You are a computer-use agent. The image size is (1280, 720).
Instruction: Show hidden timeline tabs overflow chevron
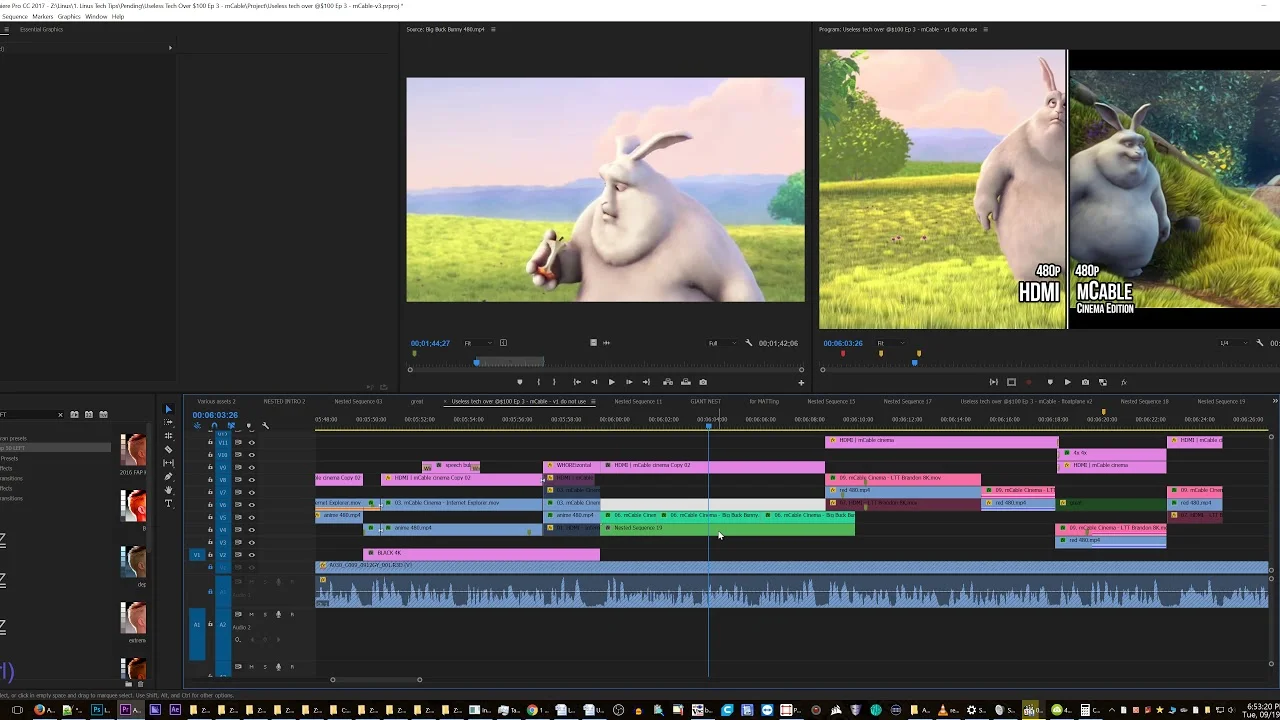click(x=1275, y=401)
